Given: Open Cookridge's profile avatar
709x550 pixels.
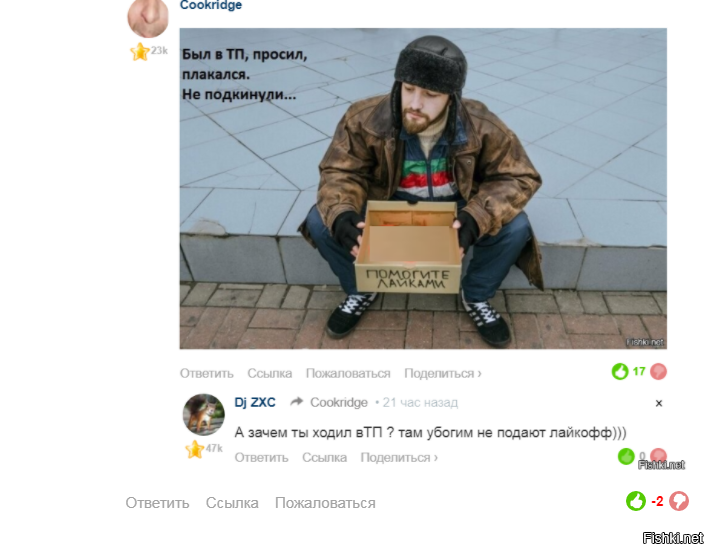Looking at the screenshot, I should (x=148, y=17).
